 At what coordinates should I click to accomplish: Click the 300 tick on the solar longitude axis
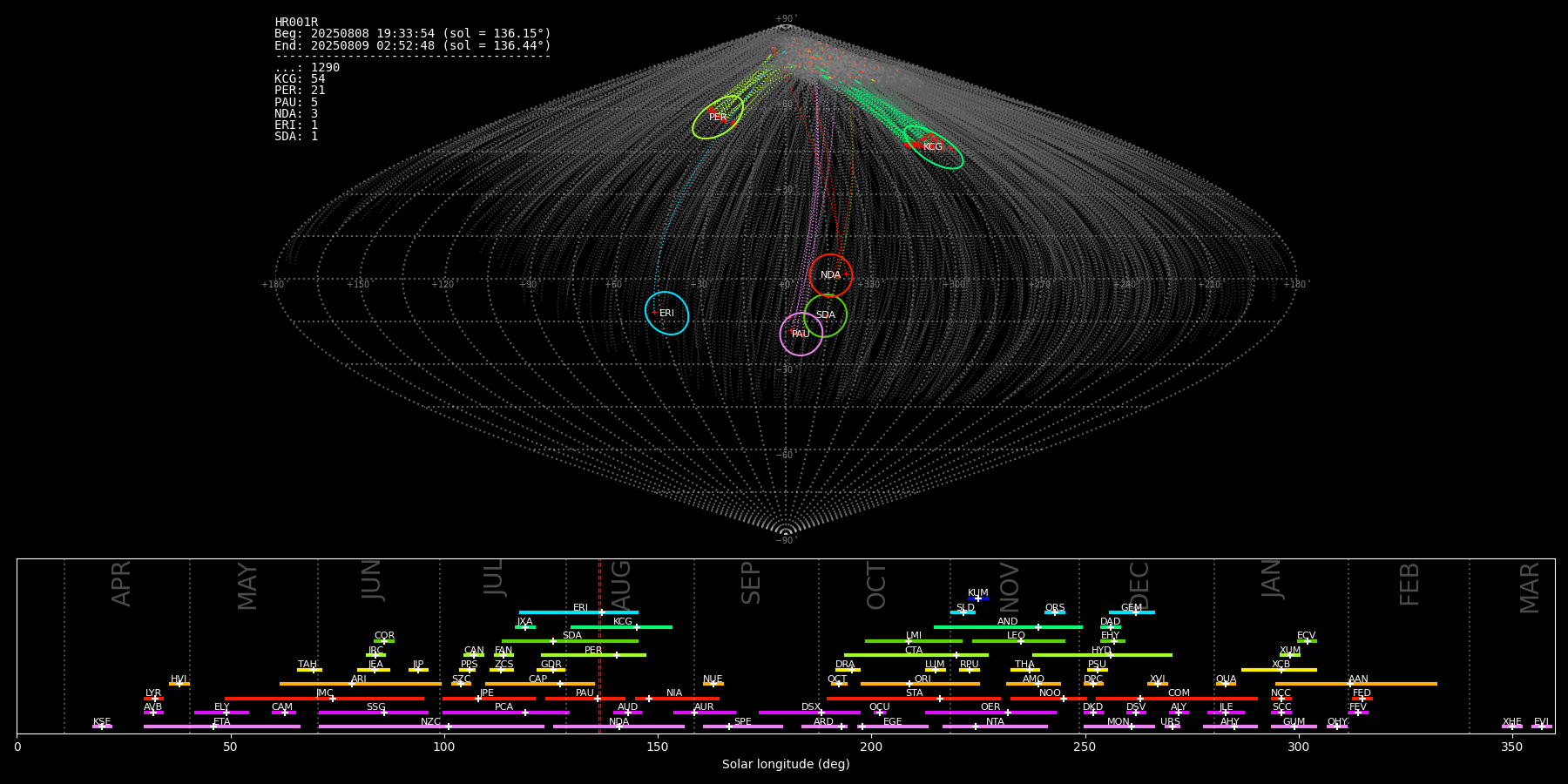(x=1298, y=747)
